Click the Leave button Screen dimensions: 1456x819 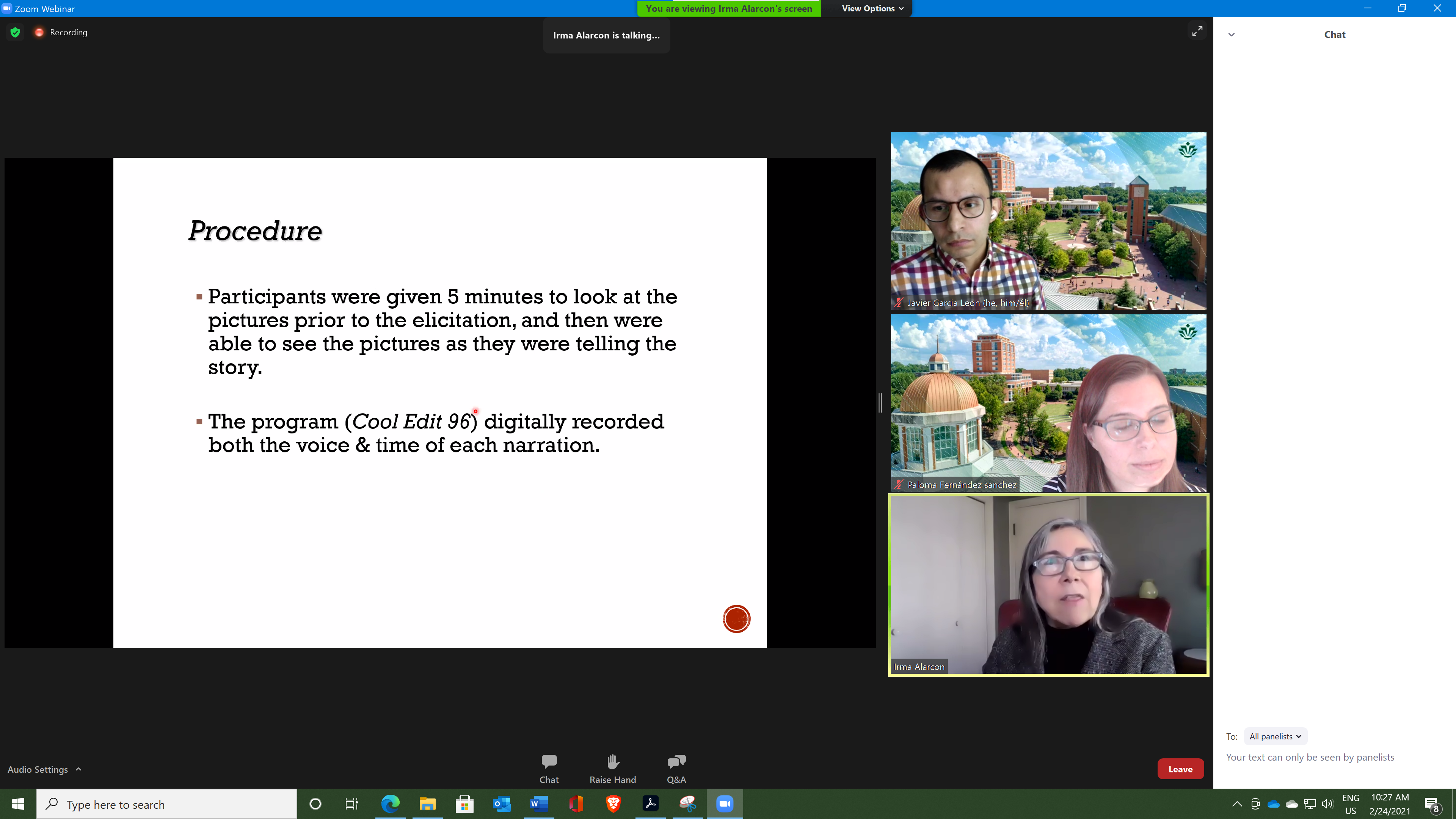pos(1180,769)
